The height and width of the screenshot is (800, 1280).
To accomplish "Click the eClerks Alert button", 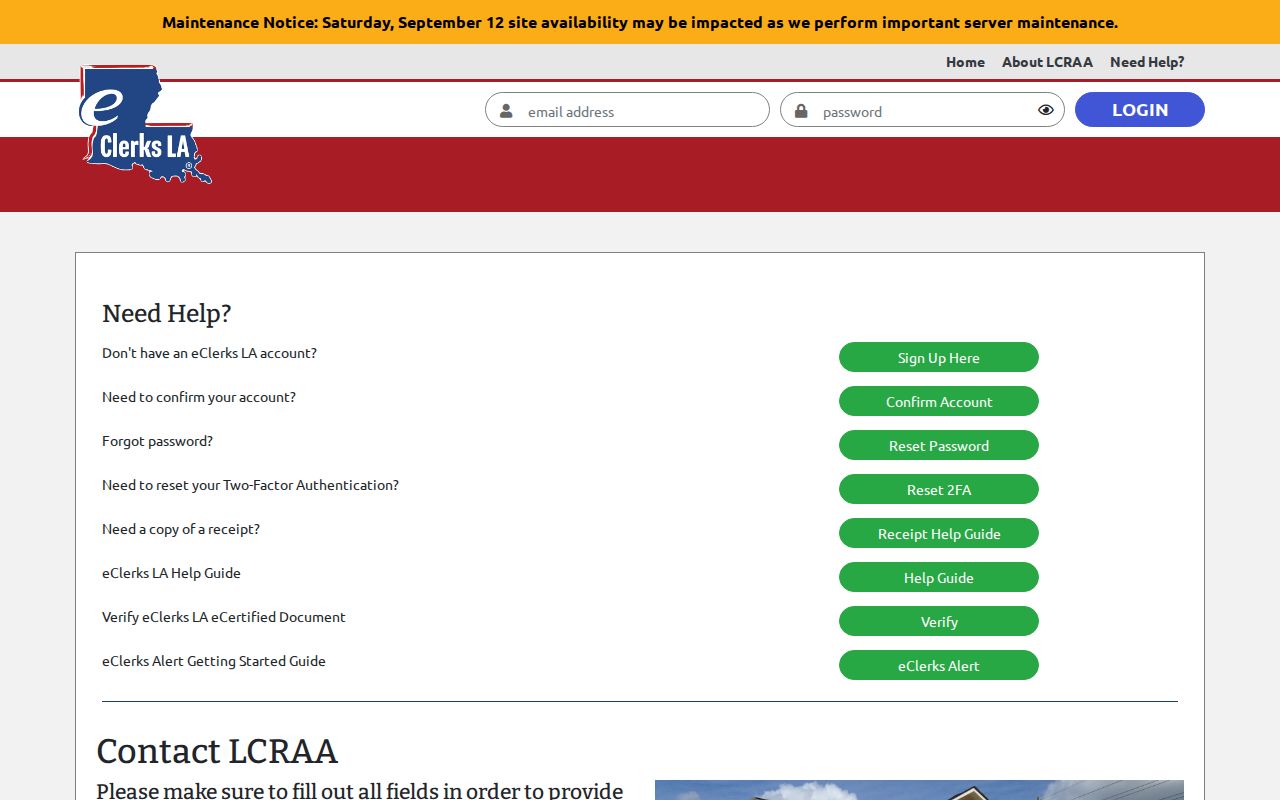I will [x=939, y=665].
